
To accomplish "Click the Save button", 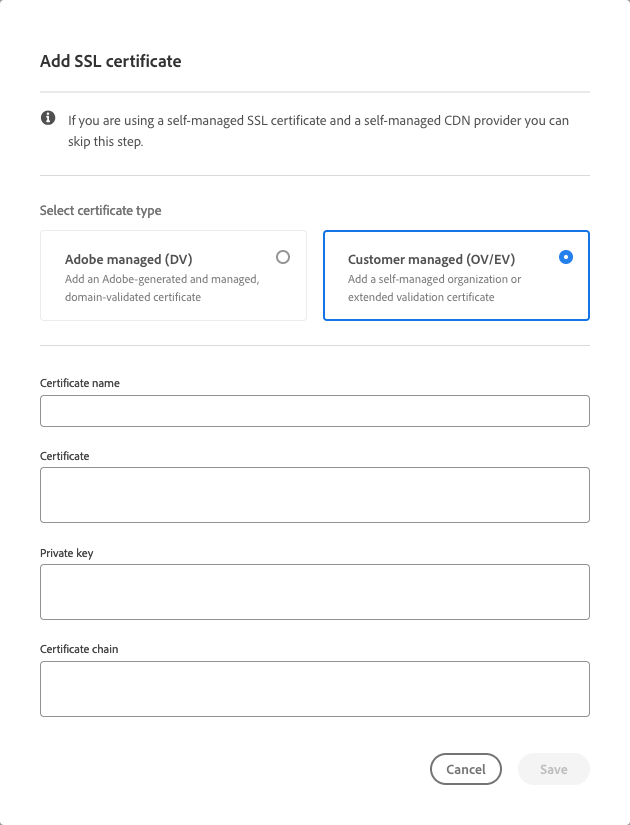I will click(553, 769).
